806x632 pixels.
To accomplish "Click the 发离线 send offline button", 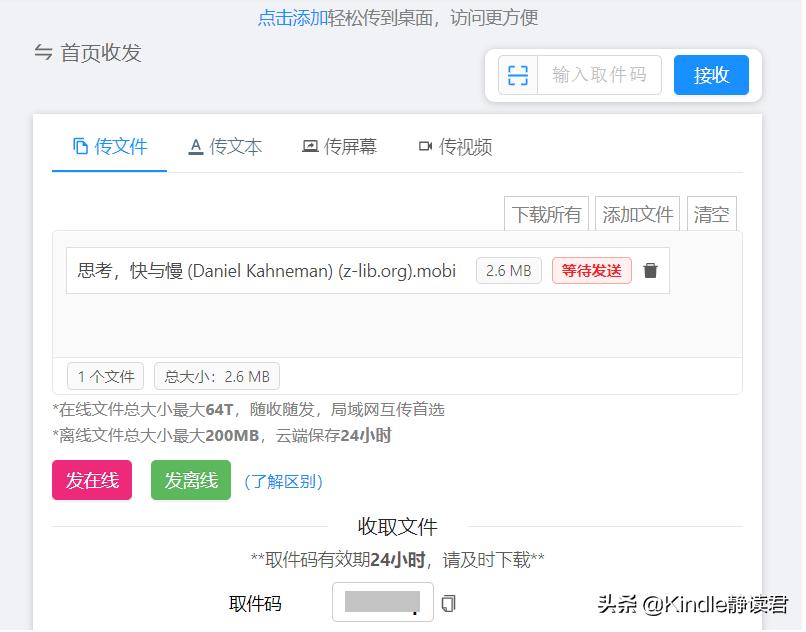I will coord(190,480).
